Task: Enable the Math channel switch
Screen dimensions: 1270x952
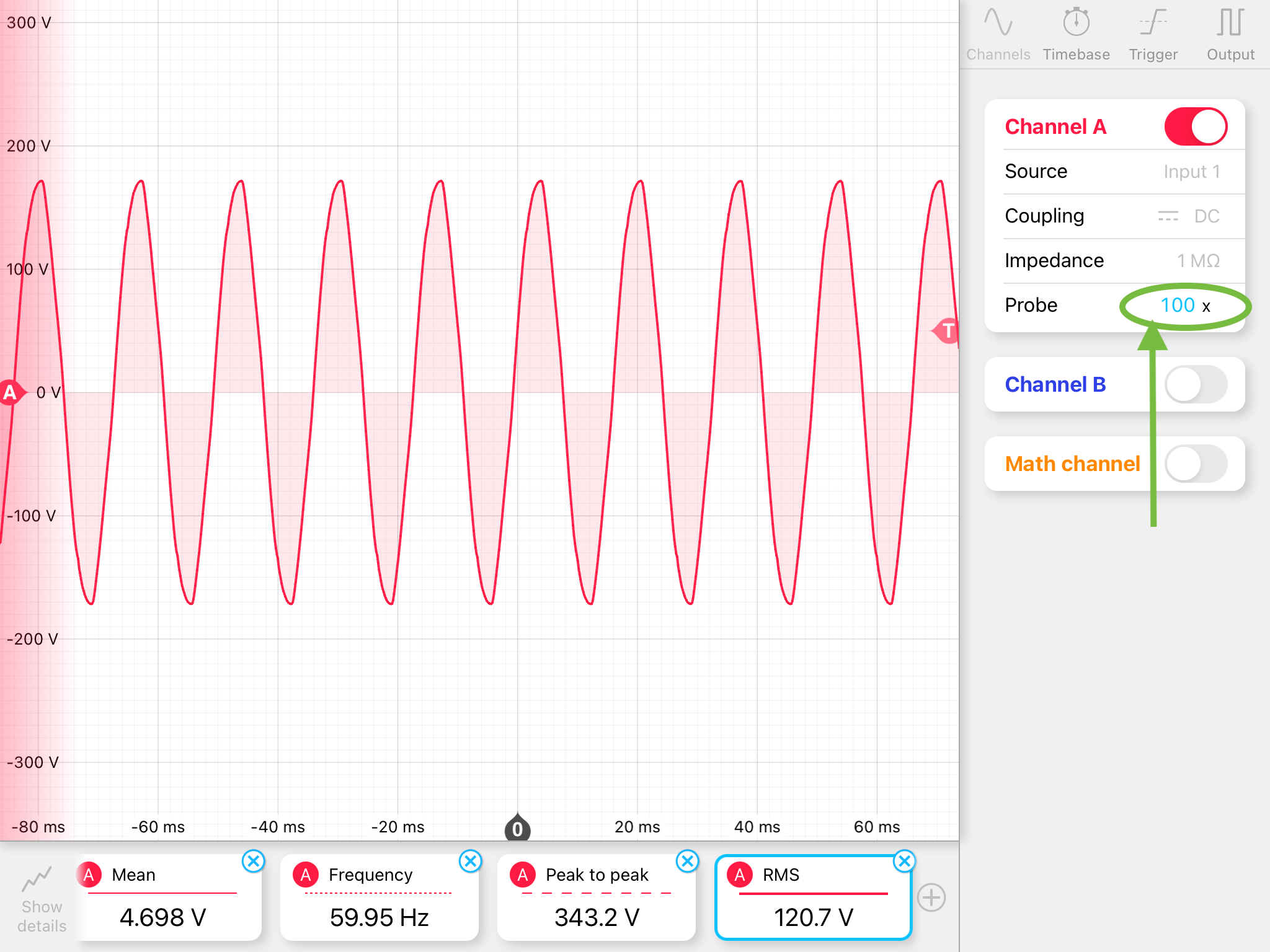Action: (x=1196, y=464)
